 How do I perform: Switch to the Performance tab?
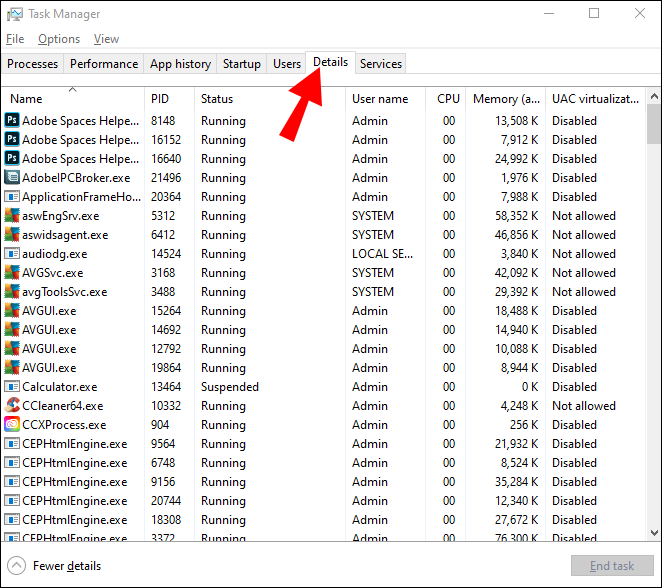pos(104,64)
